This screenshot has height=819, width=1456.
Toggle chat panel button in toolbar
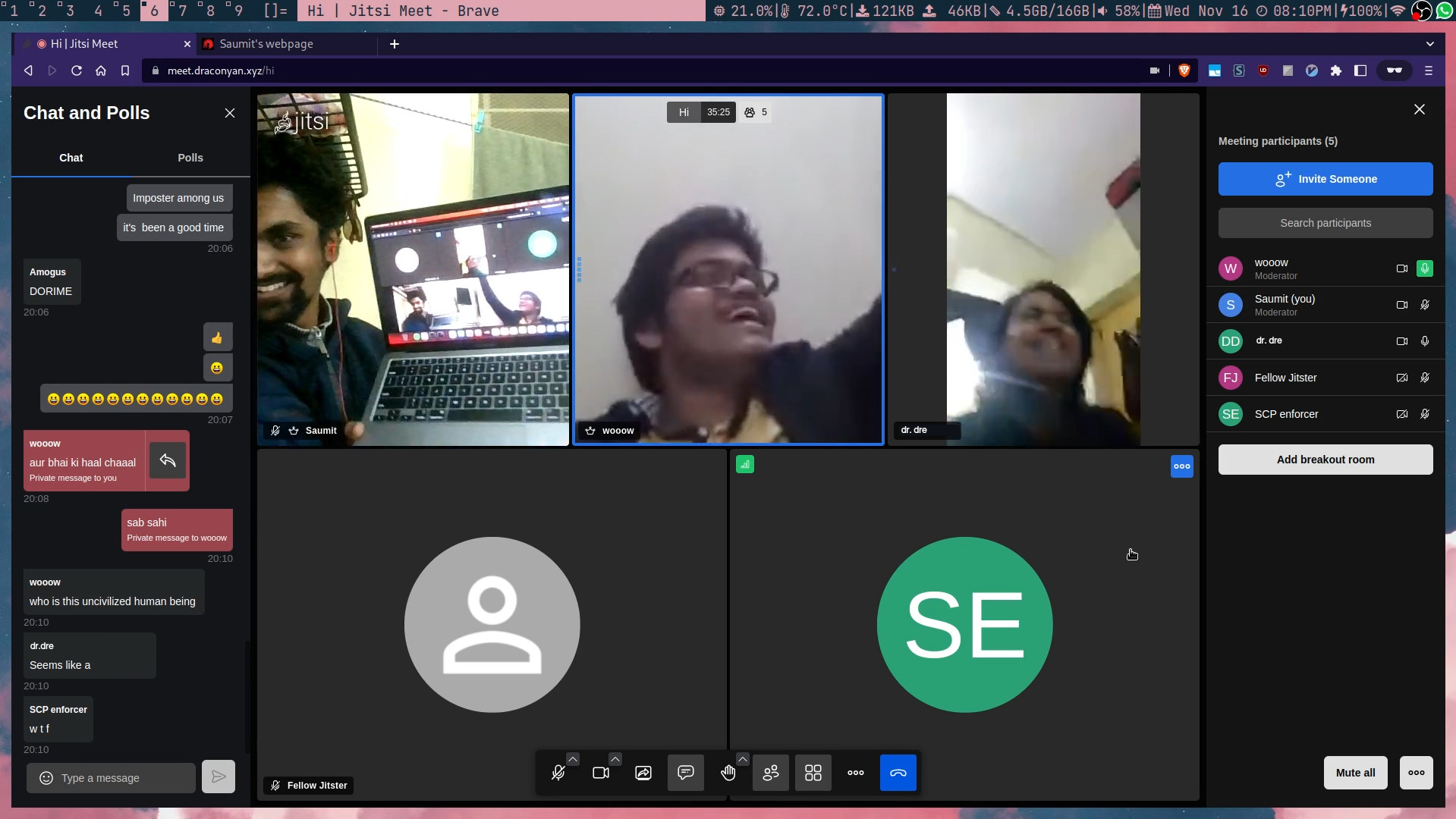[x=686, y=773]
